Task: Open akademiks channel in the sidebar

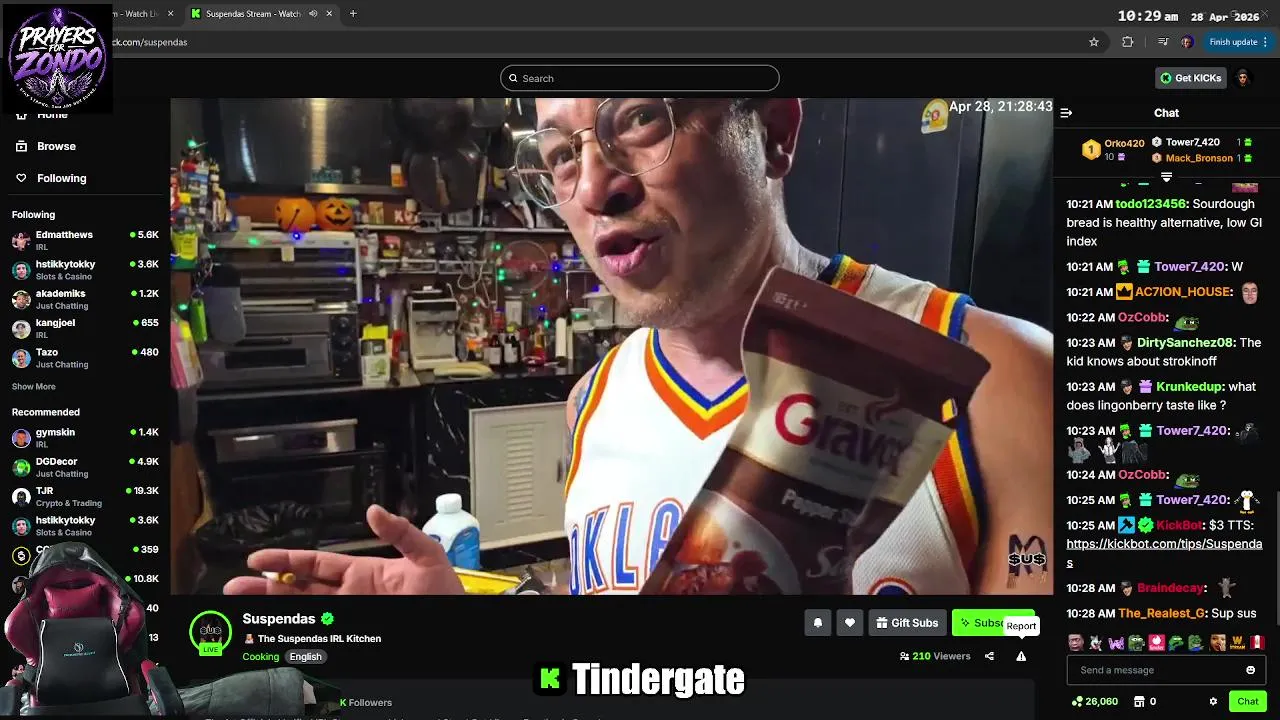Action: 85,299
